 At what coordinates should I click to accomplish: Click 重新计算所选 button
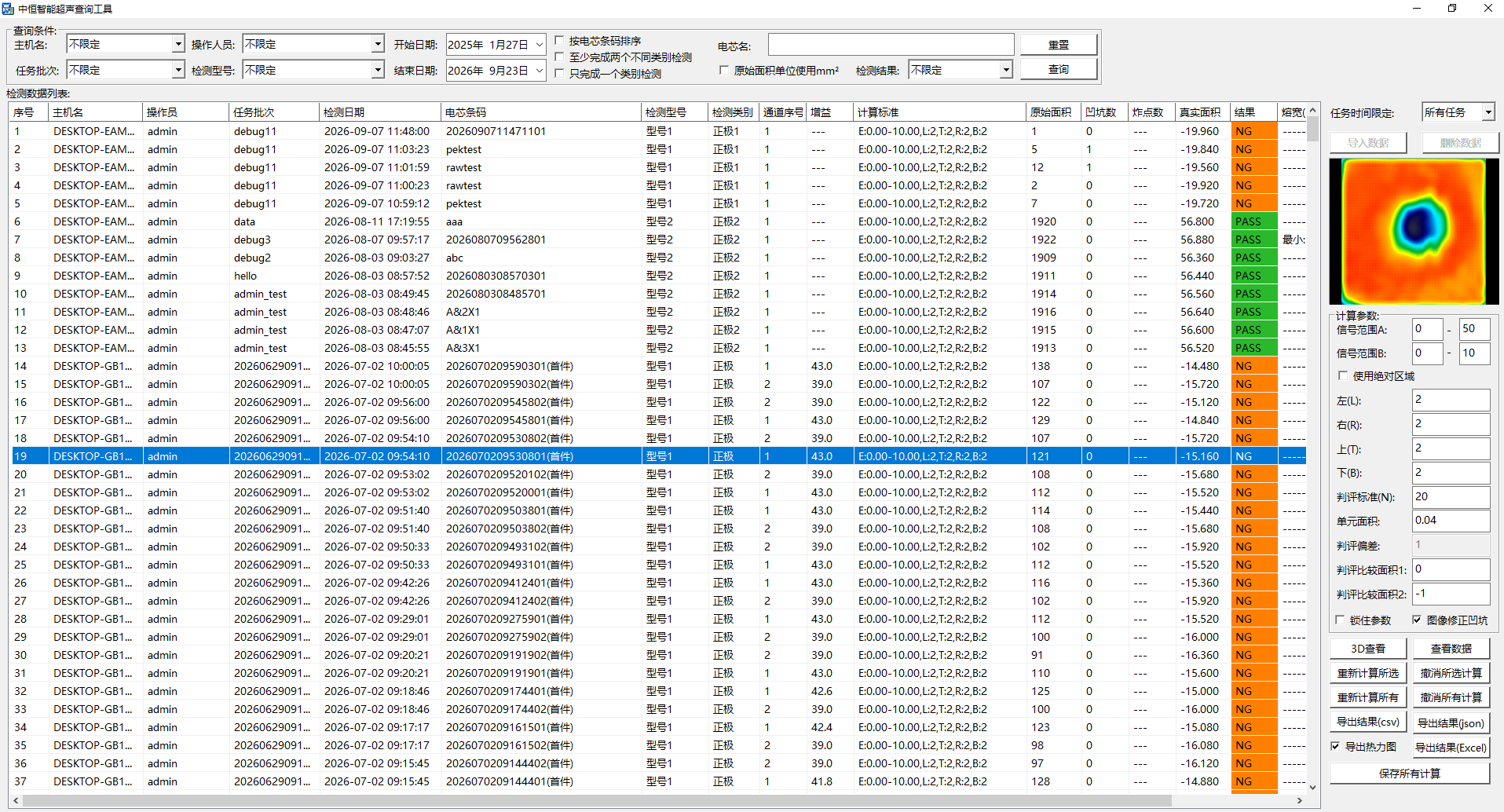(x=1368, y=673)
